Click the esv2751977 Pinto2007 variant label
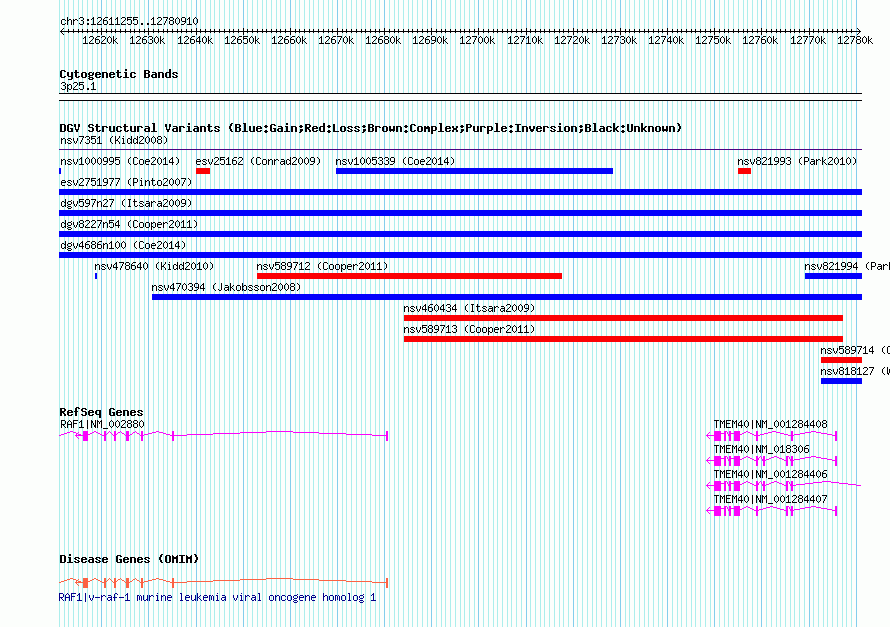Viewport: 890px width, 627px height. (125, 182)
